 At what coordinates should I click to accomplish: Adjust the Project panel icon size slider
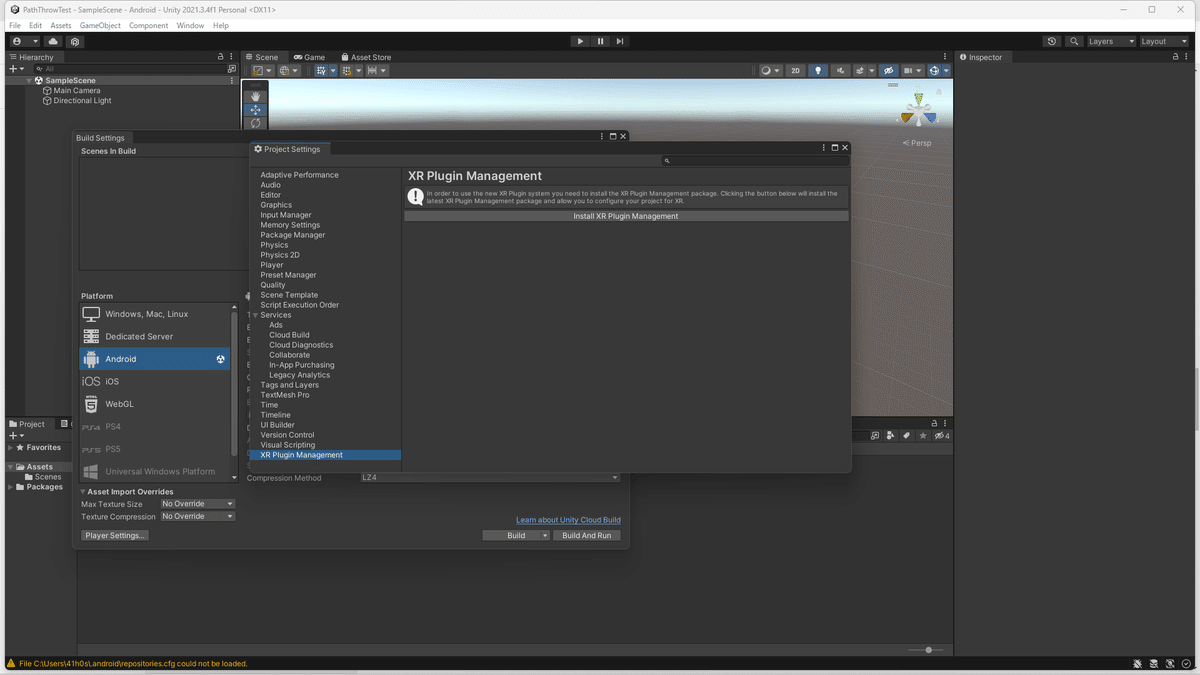point(929,650)
